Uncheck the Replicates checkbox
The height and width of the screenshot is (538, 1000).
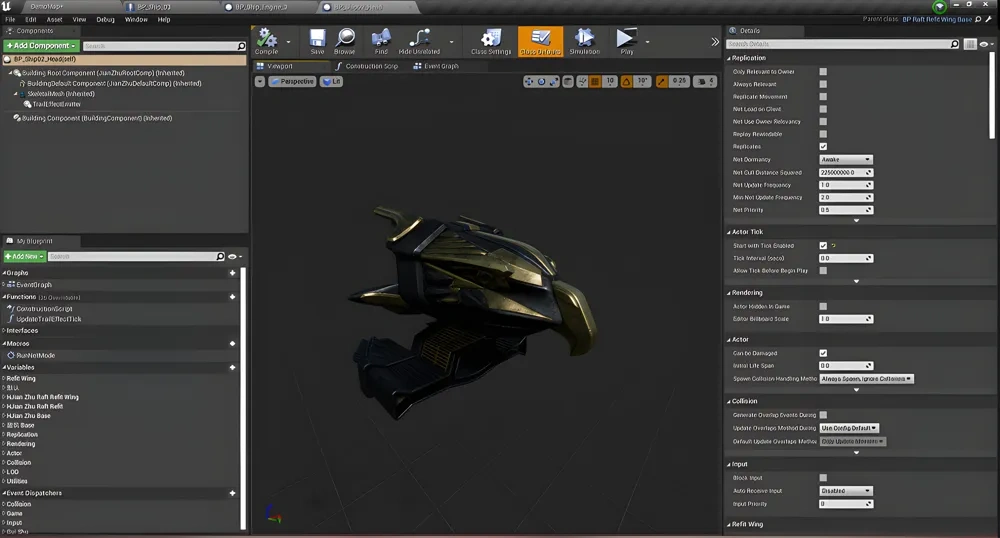[x=823, y=147]
